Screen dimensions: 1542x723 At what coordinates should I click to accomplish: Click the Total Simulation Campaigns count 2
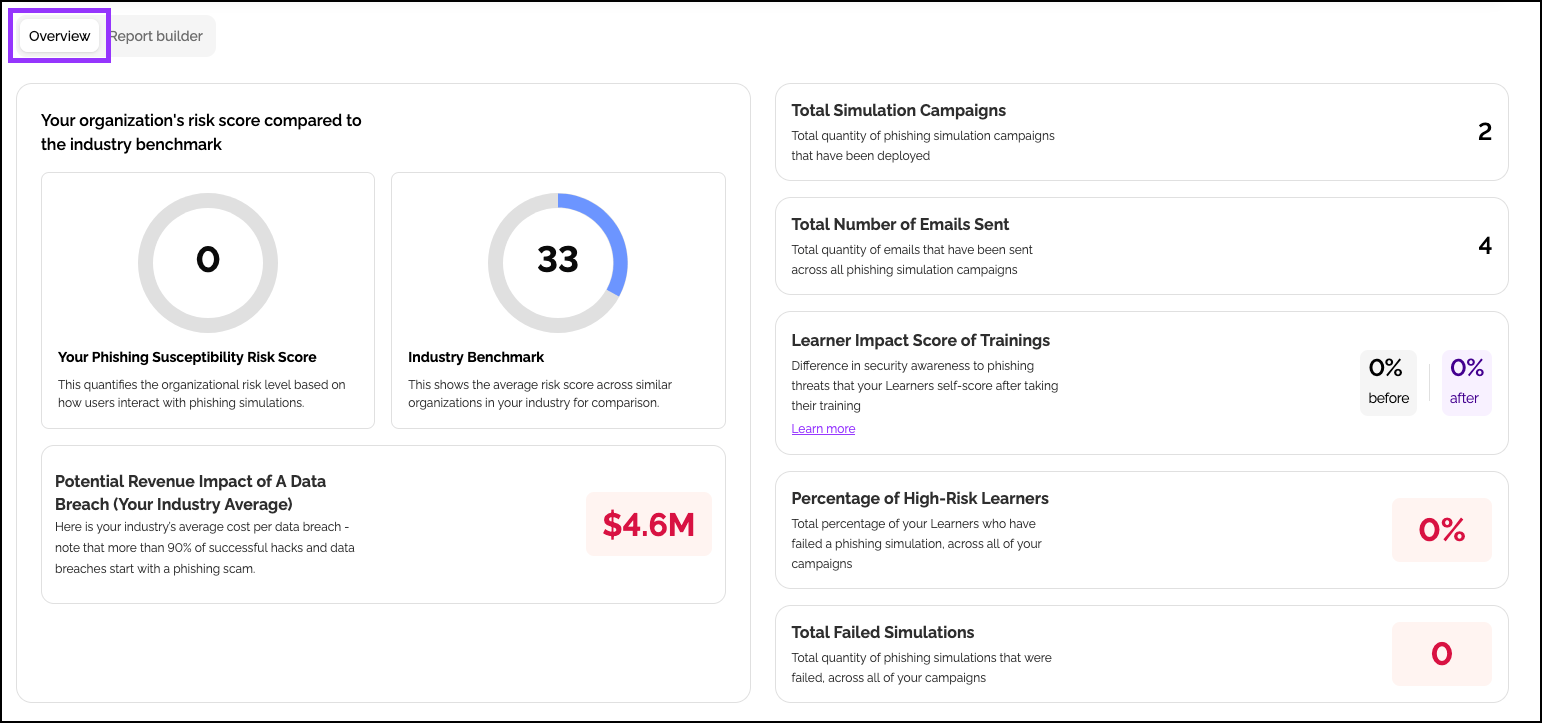[1484, 132]
